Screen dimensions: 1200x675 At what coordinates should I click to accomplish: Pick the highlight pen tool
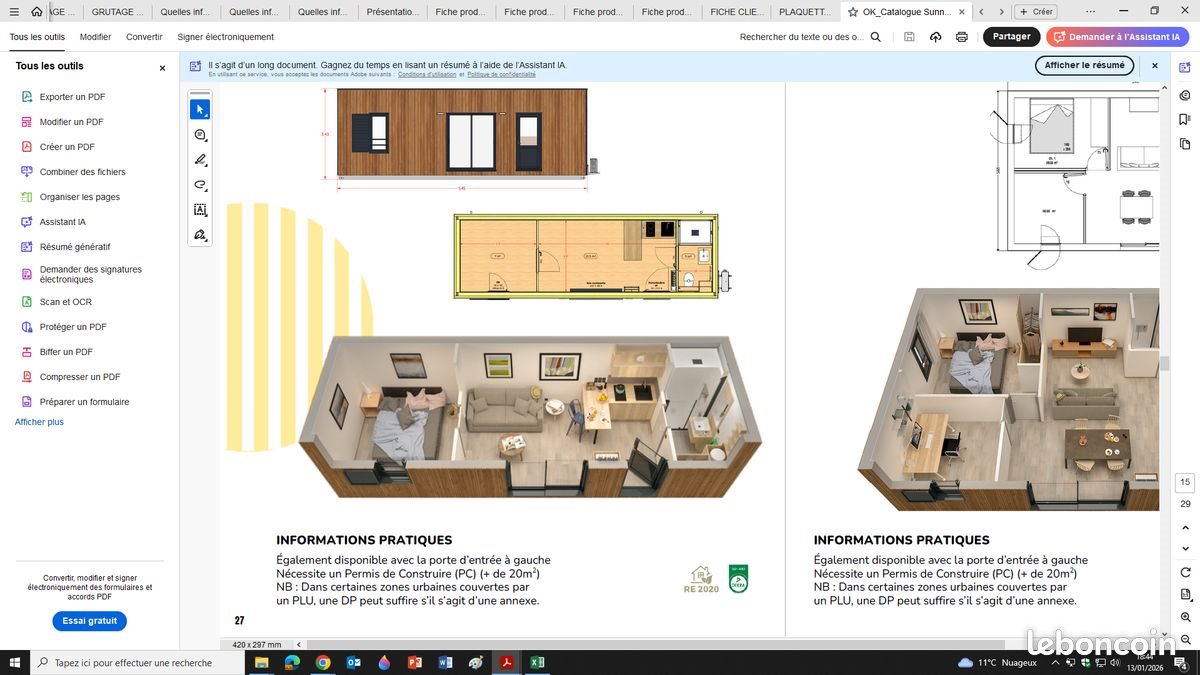click(200, 159)
